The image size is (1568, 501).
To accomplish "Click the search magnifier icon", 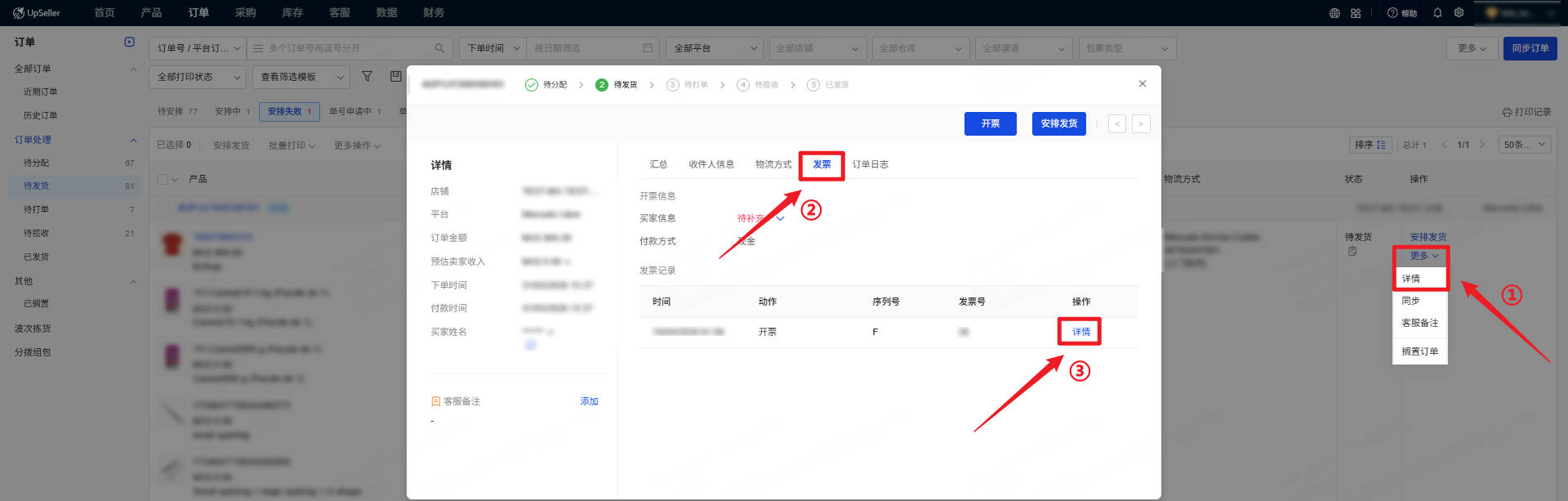I will tap(439, 48).
